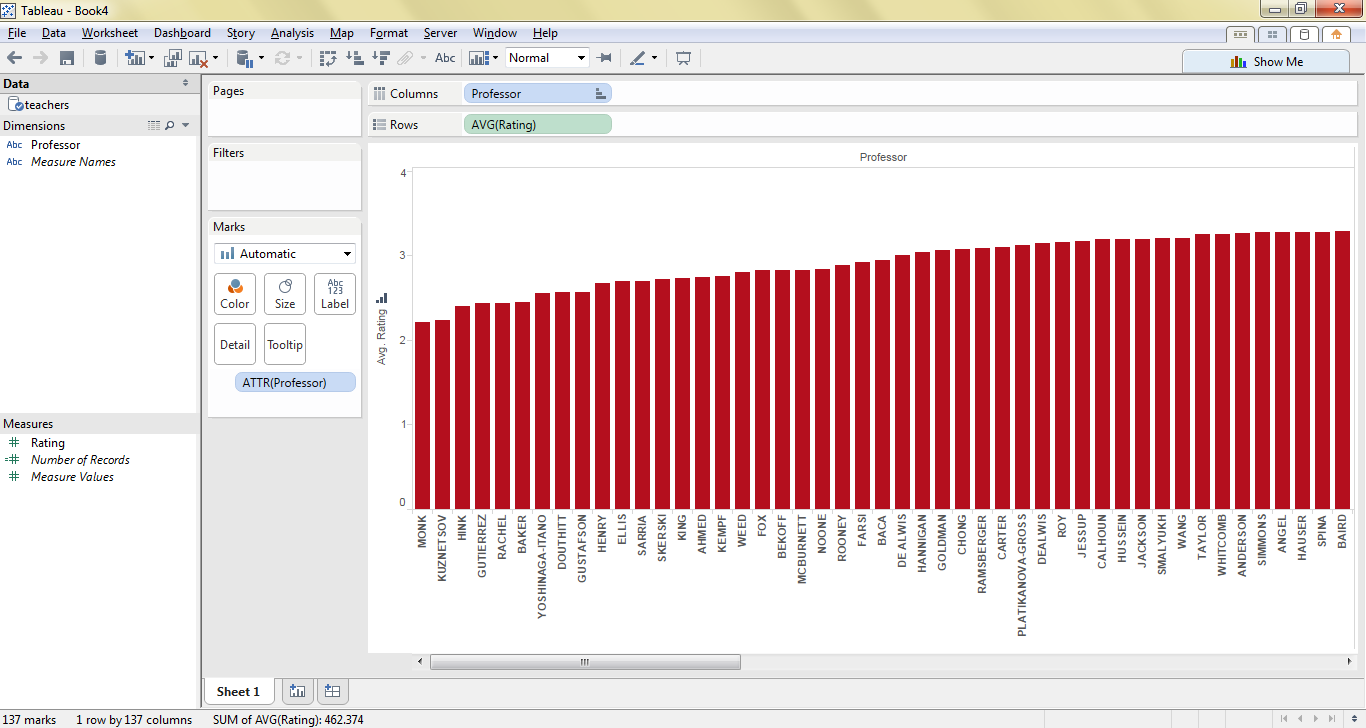1366x728 pixels.
Task: Toggle mark labels with the Abc icon
Action: click(x=445, y=58)
